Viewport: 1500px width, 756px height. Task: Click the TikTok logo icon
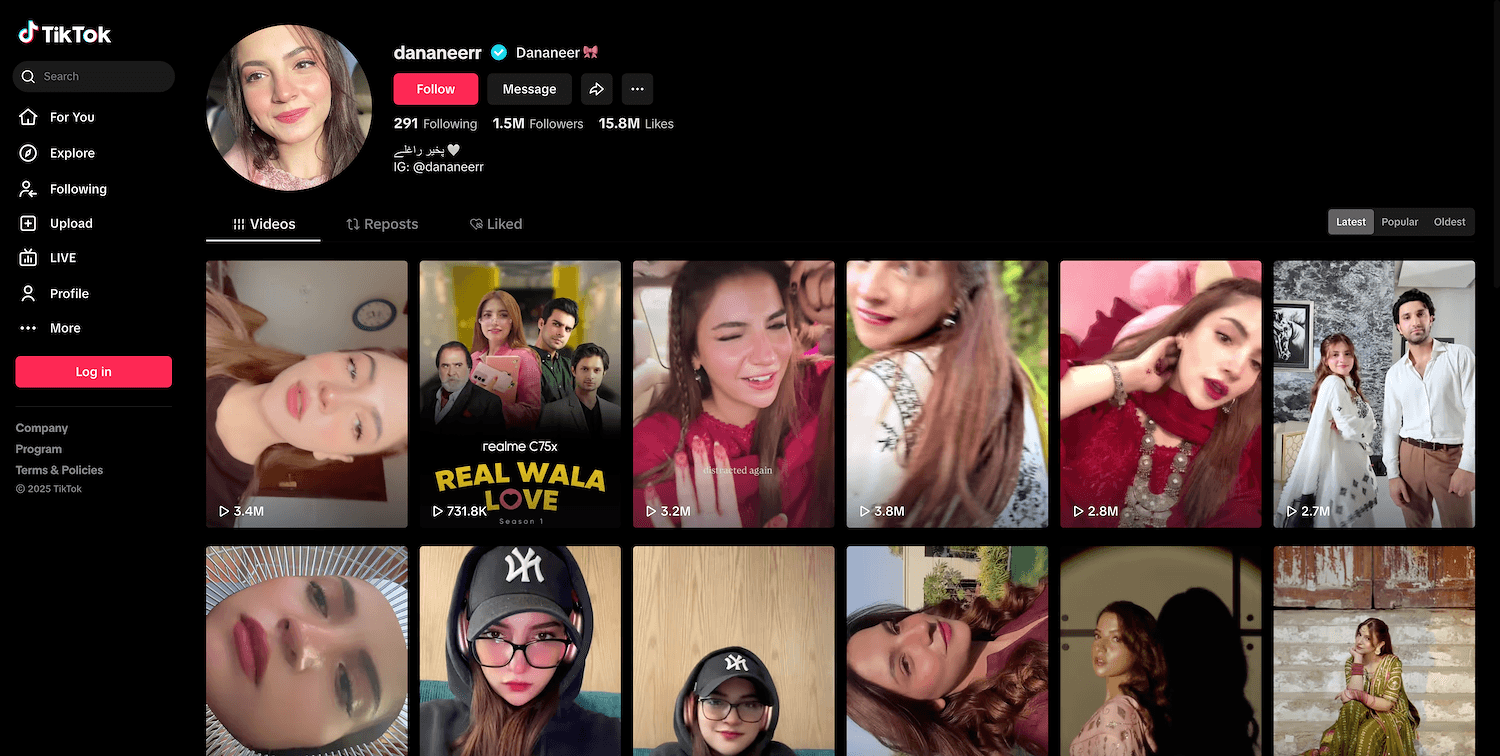tap(28, 33)
